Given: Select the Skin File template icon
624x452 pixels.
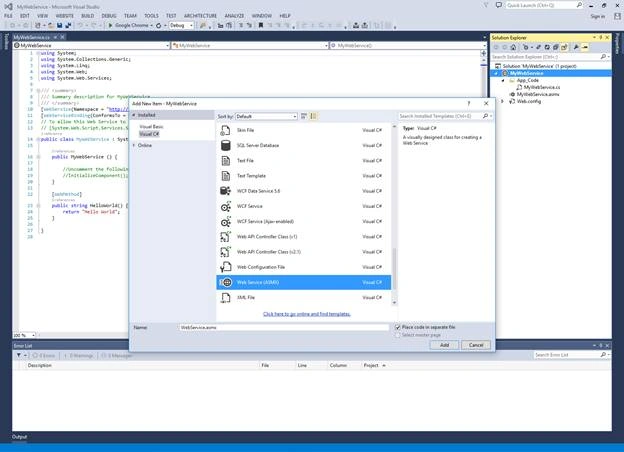Looking at the screenshot, I should coord(226,130).
